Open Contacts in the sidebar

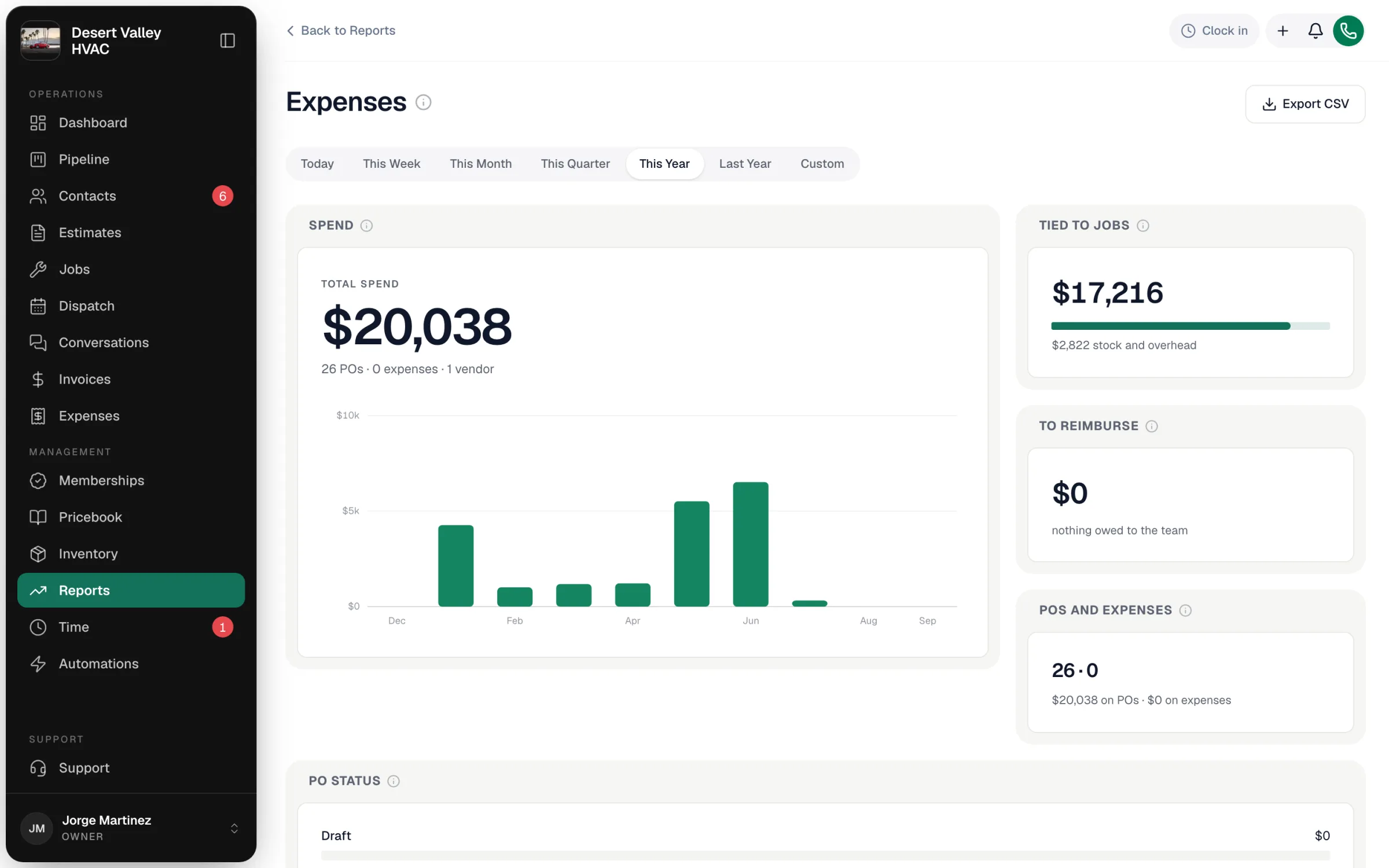(x=131, y=196)
